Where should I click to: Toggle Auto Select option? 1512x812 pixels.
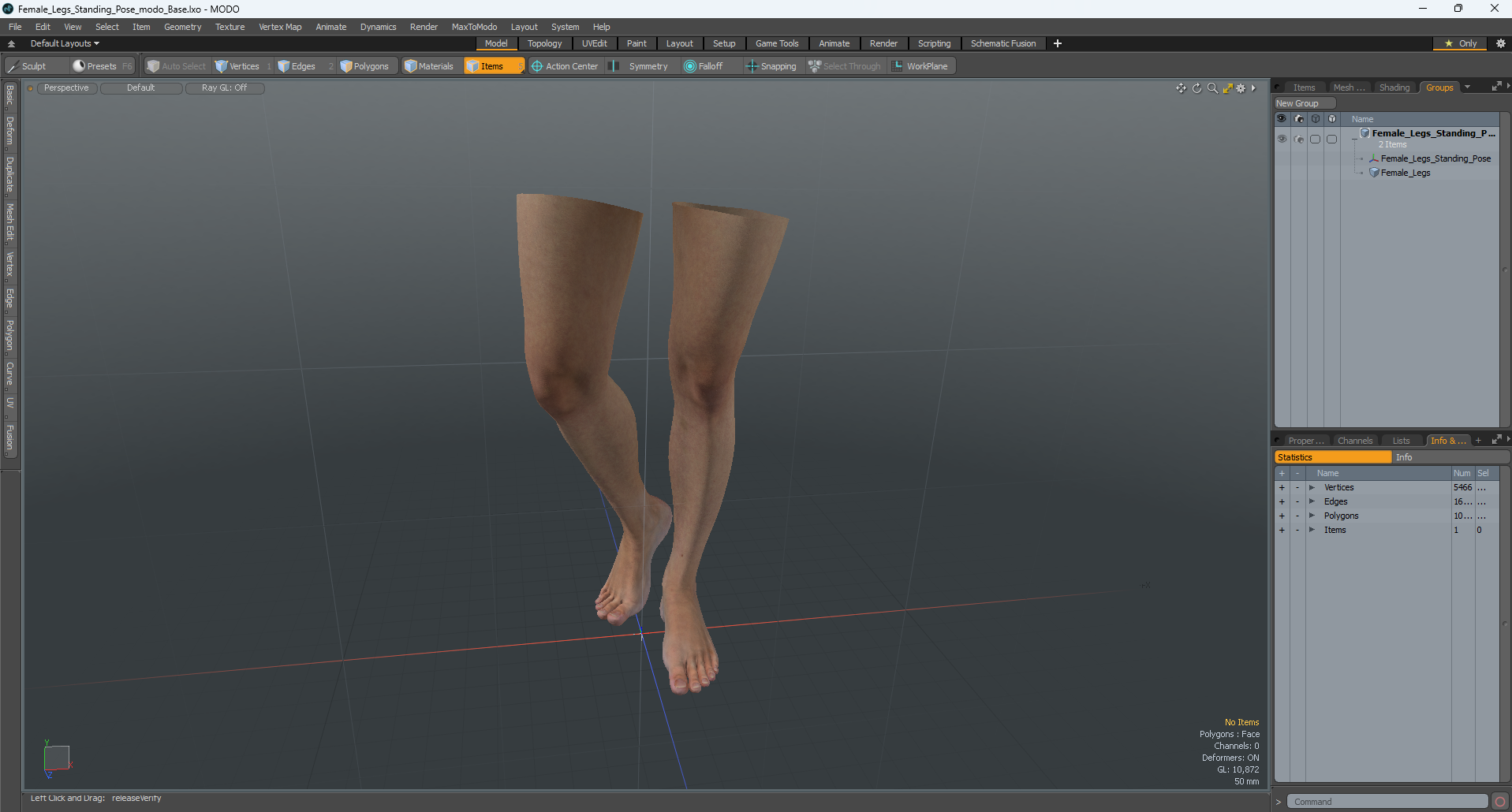[177, 66]
